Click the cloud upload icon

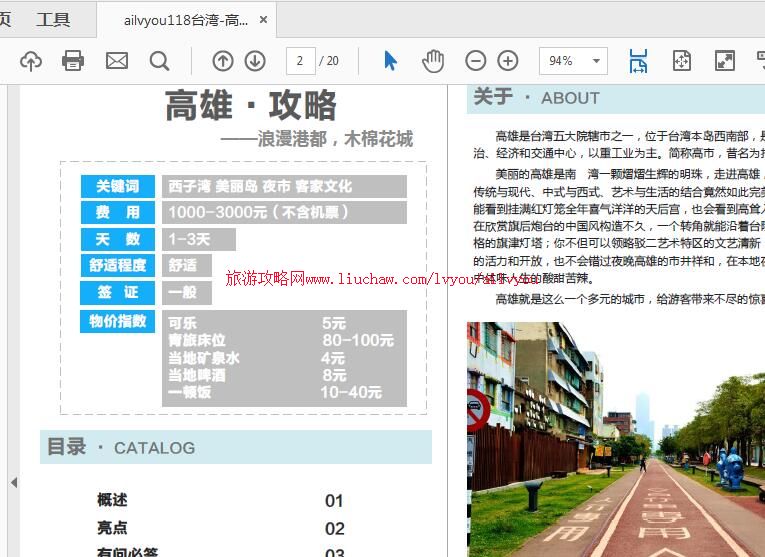(x=31, y=61)
